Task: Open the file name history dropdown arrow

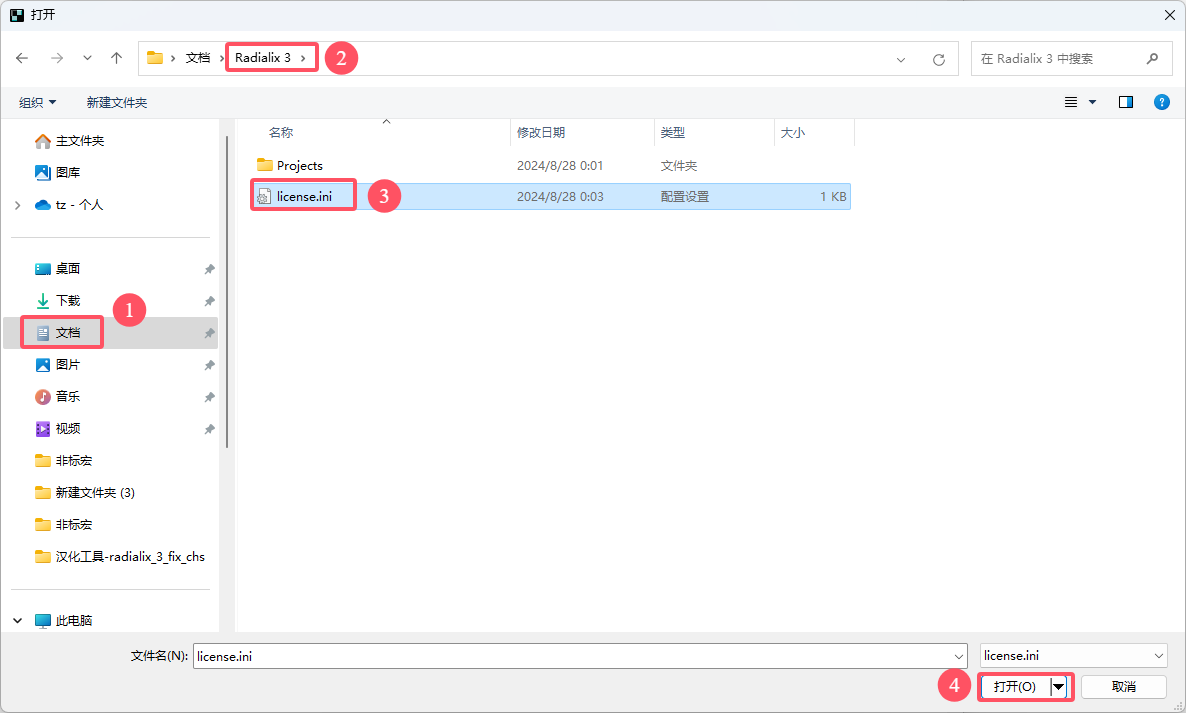Action: click(958, 657)
